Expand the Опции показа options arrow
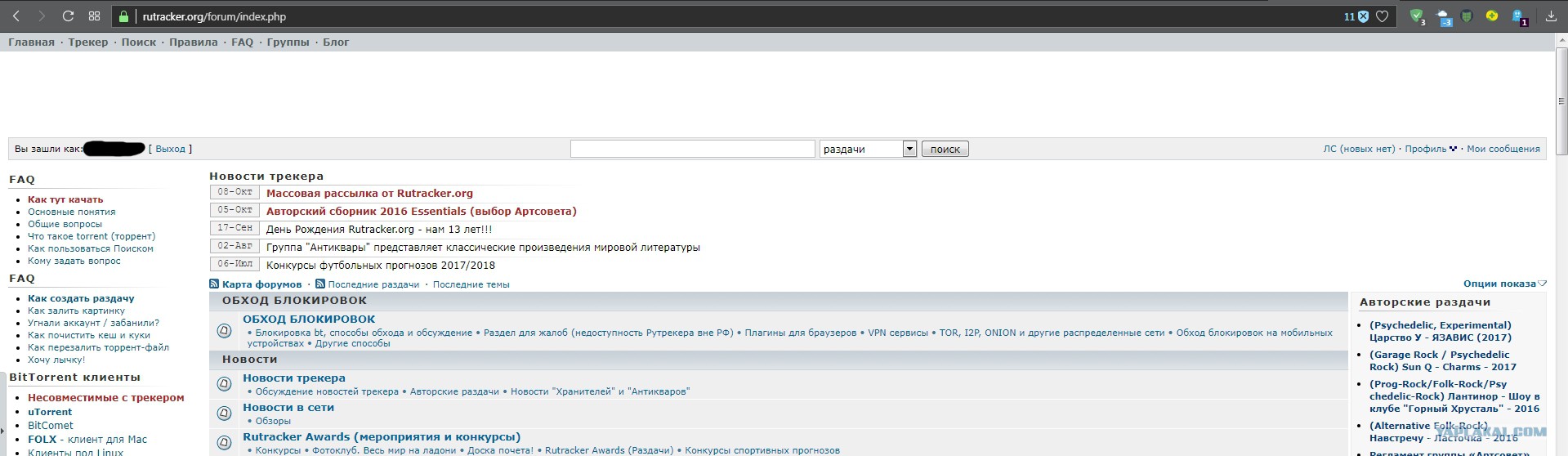 pyautogui.click(x=1542, y=284)
